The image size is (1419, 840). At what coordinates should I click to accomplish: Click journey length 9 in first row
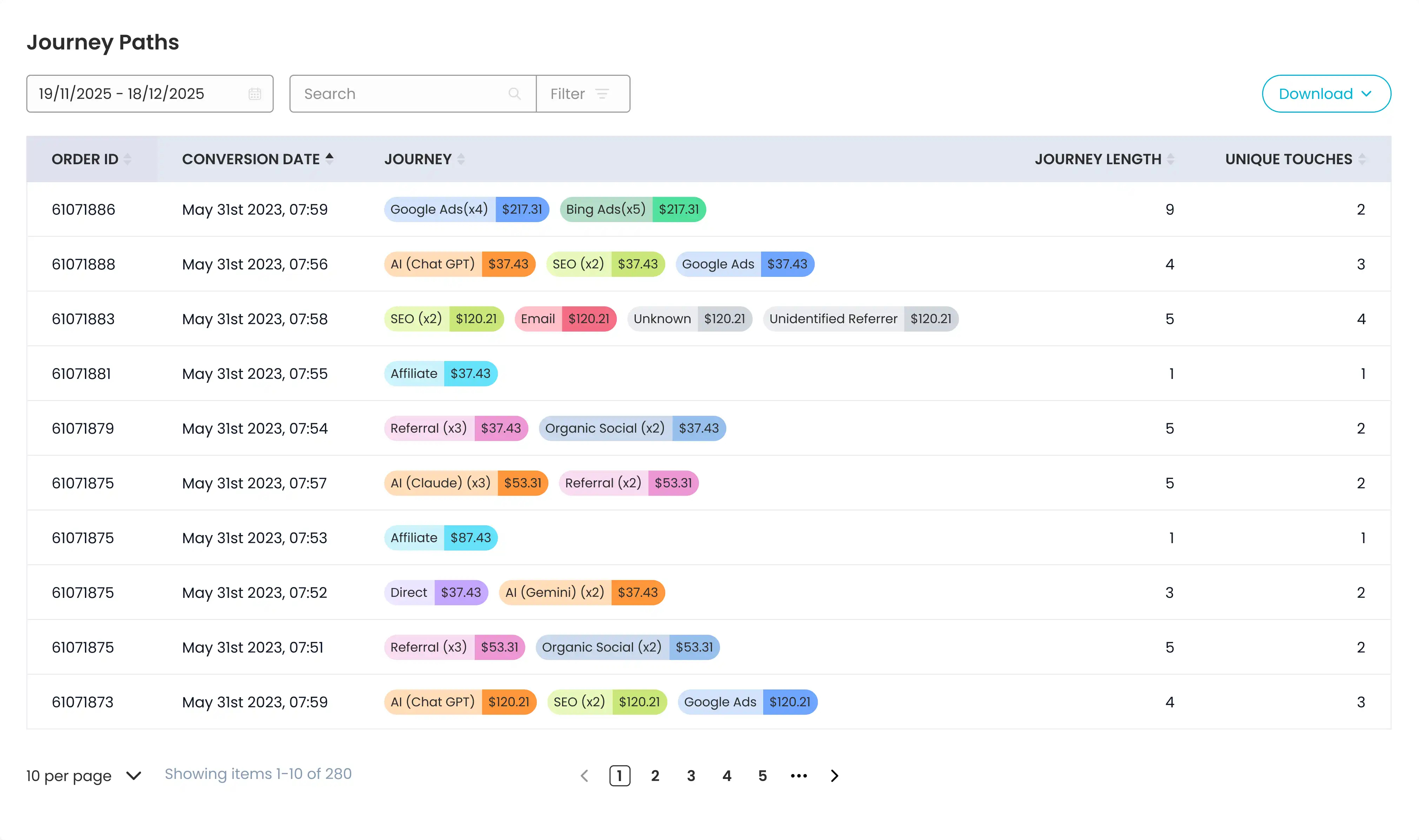pos(1170,209)
